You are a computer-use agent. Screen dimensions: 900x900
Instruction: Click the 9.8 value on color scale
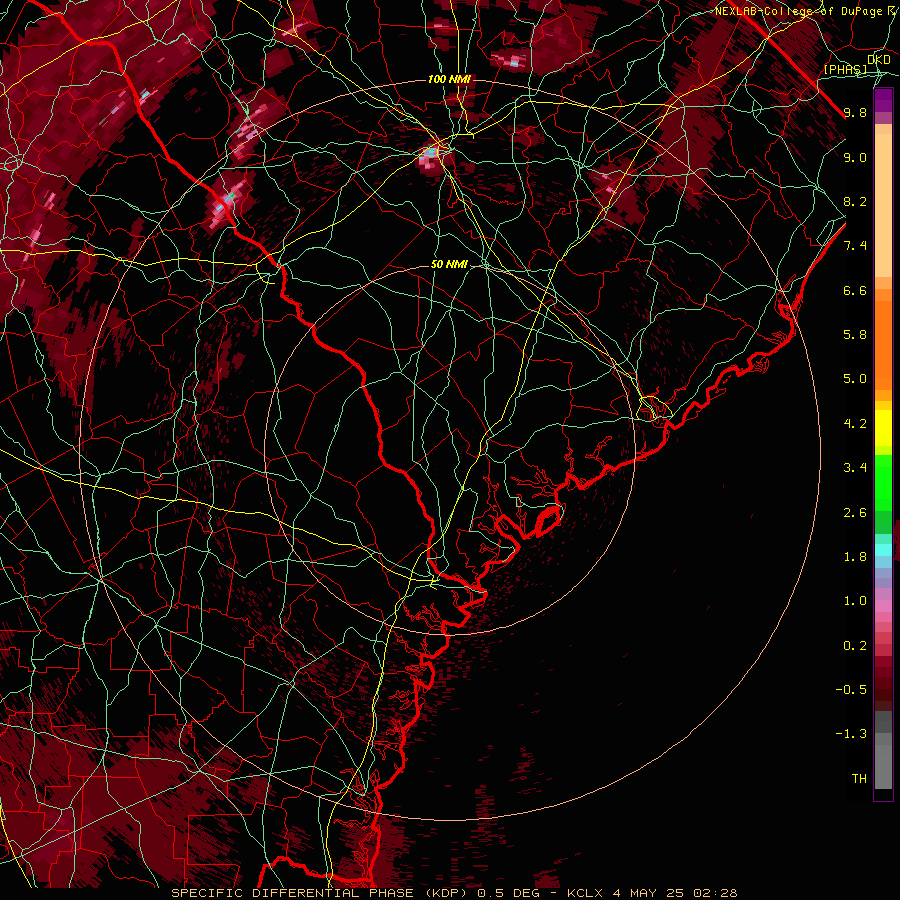(x=855, y=112)
